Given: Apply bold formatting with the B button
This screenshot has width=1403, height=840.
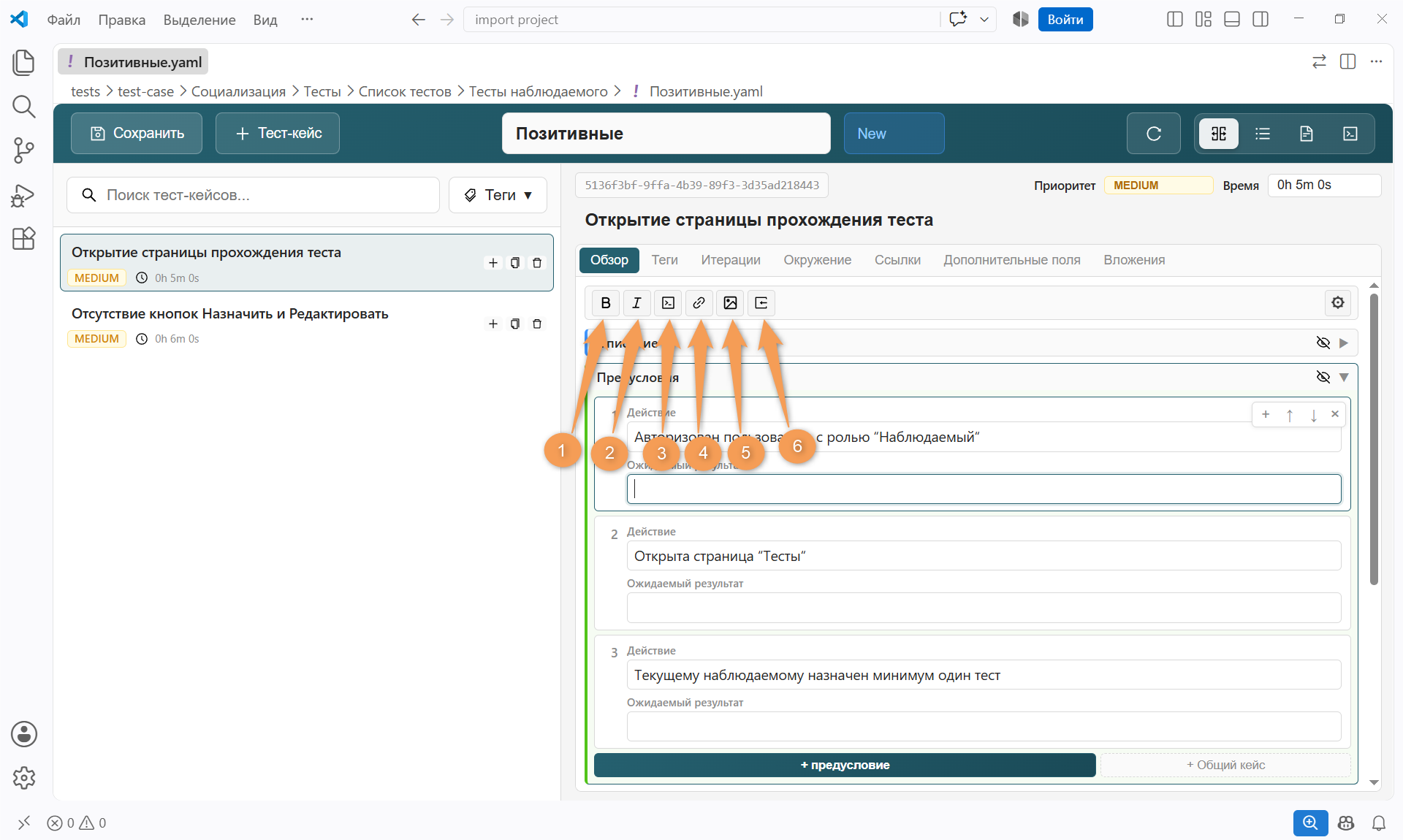Looking at the screenshot, I should click(605, 302).
